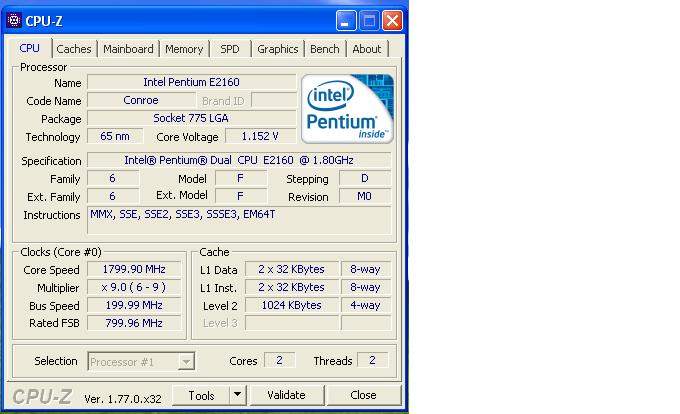Screen dimensions: 680x414
Task: Show the About tab
Action: (367, 49)
